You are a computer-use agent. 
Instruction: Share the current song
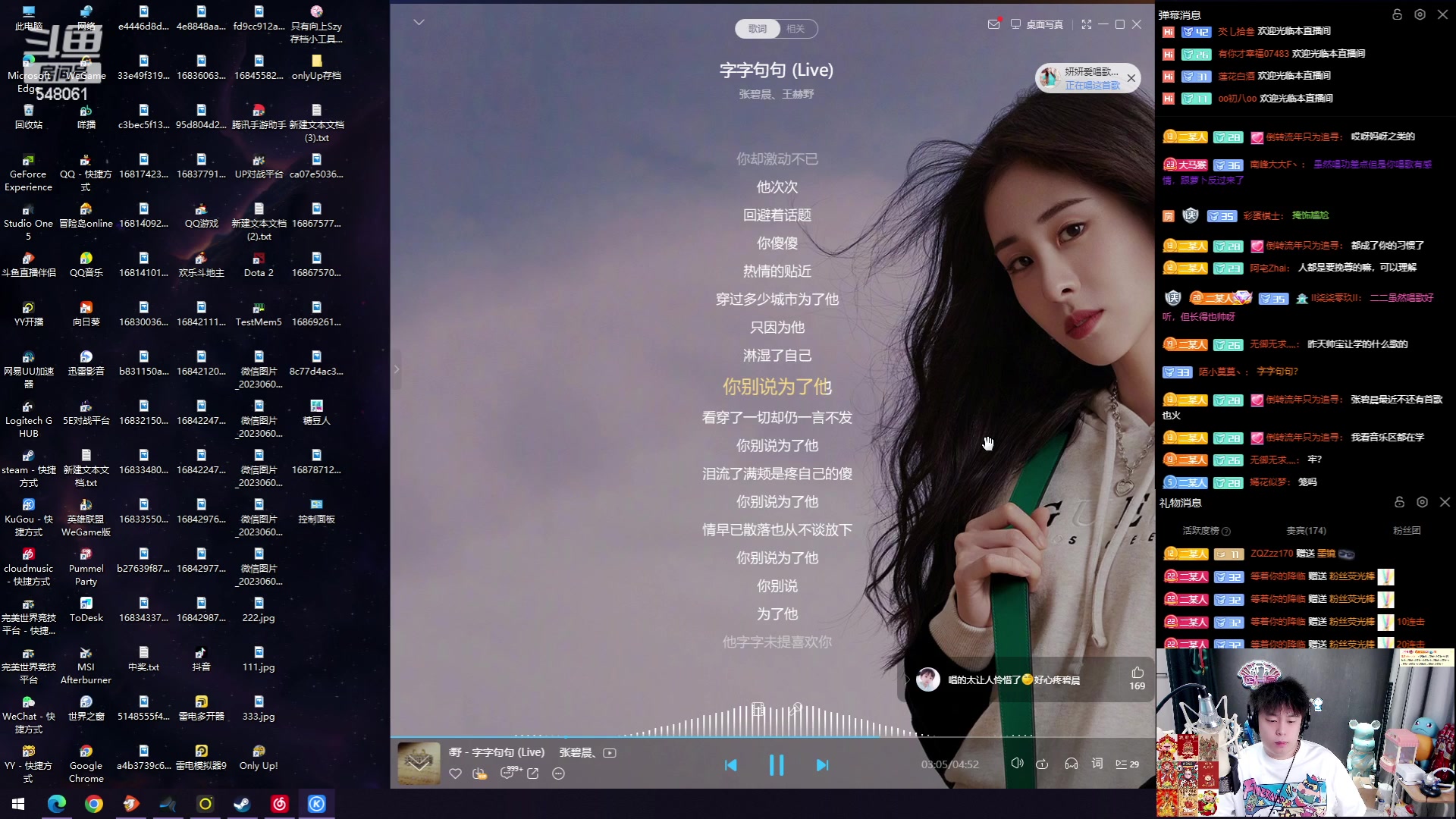pyautogui.click(x=533, y=773)
